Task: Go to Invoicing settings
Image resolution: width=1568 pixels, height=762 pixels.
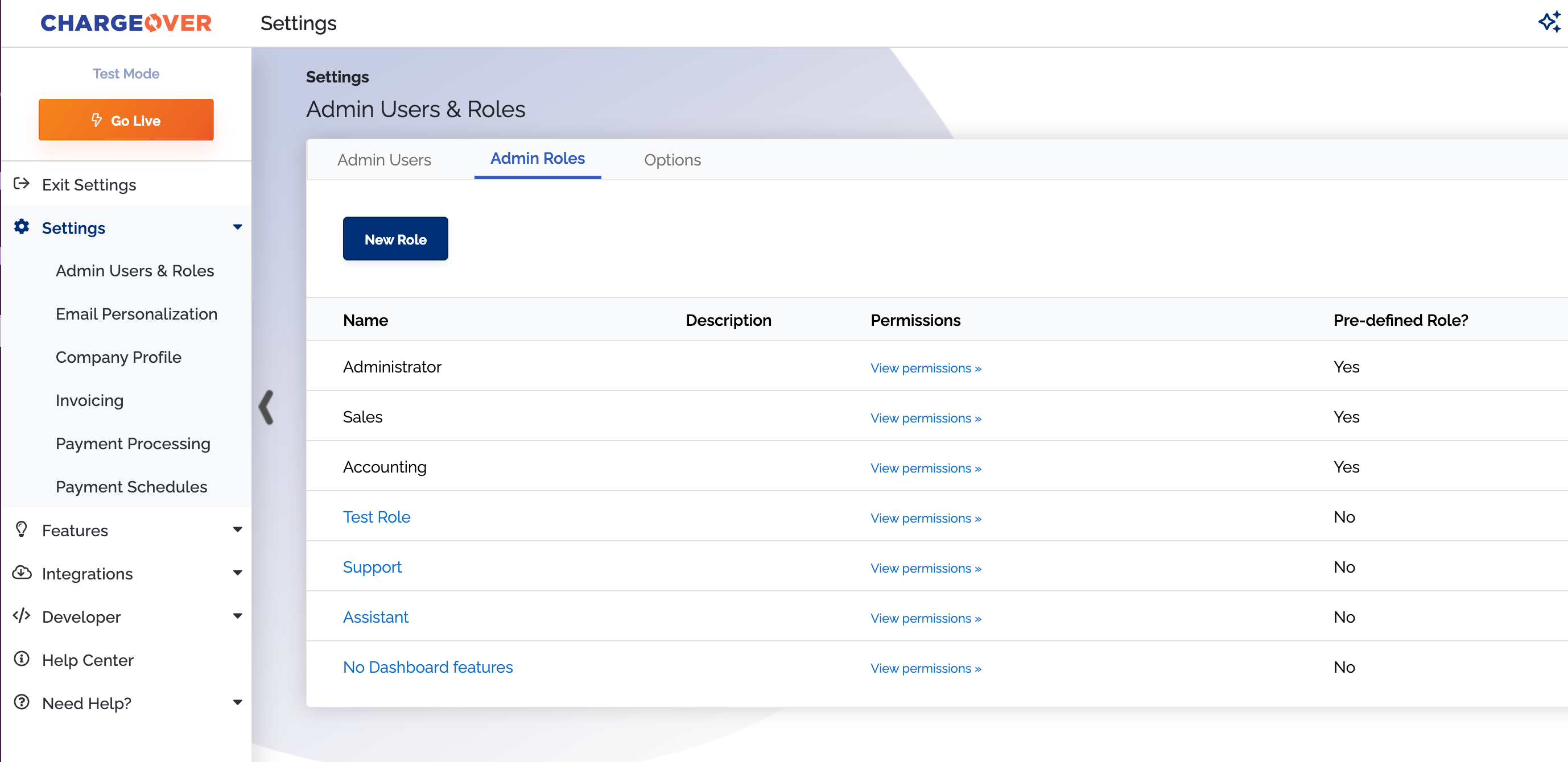Action: [89, 400]
